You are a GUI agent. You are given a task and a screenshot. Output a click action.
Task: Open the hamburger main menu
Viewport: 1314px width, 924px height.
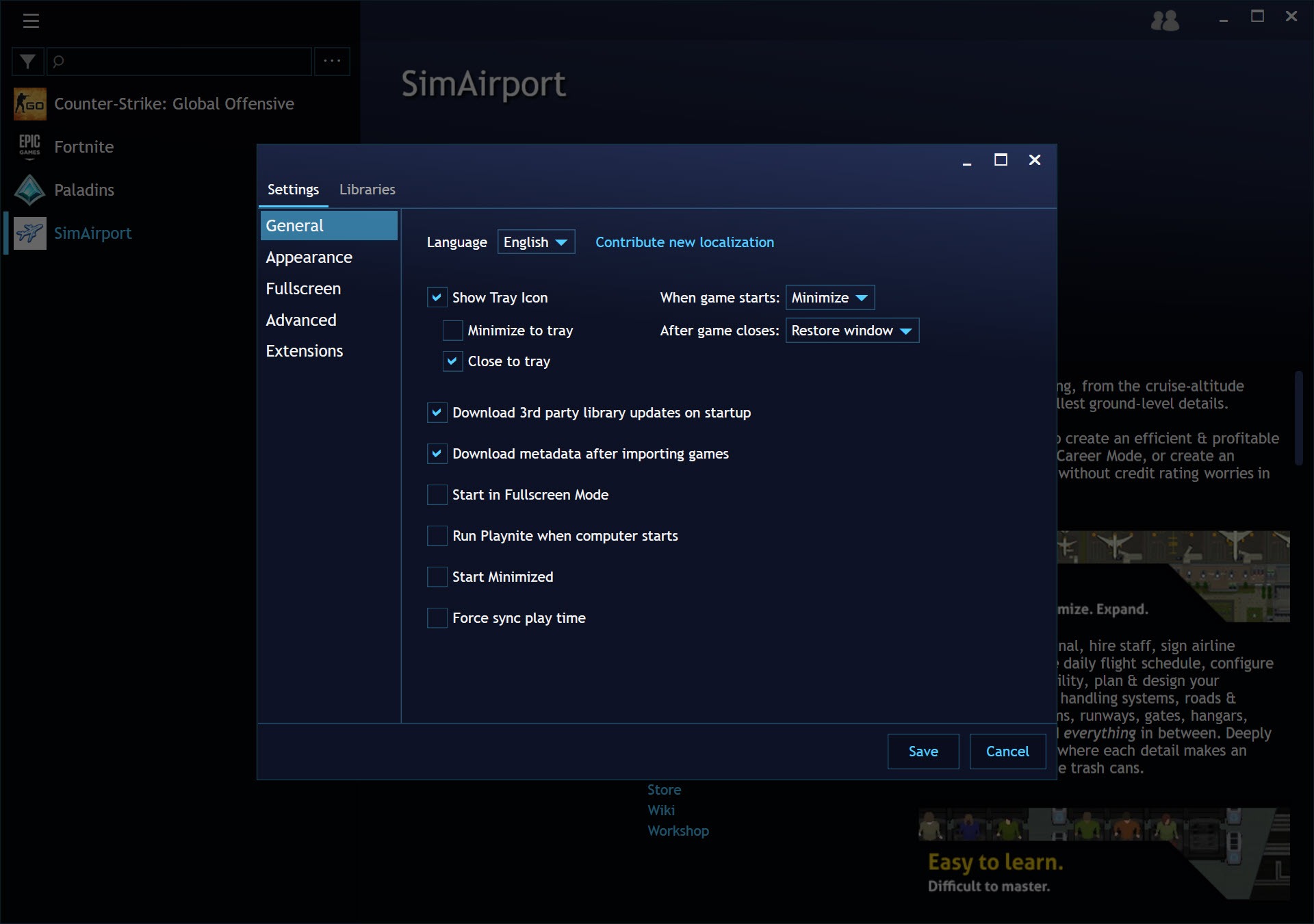[31, 21]
